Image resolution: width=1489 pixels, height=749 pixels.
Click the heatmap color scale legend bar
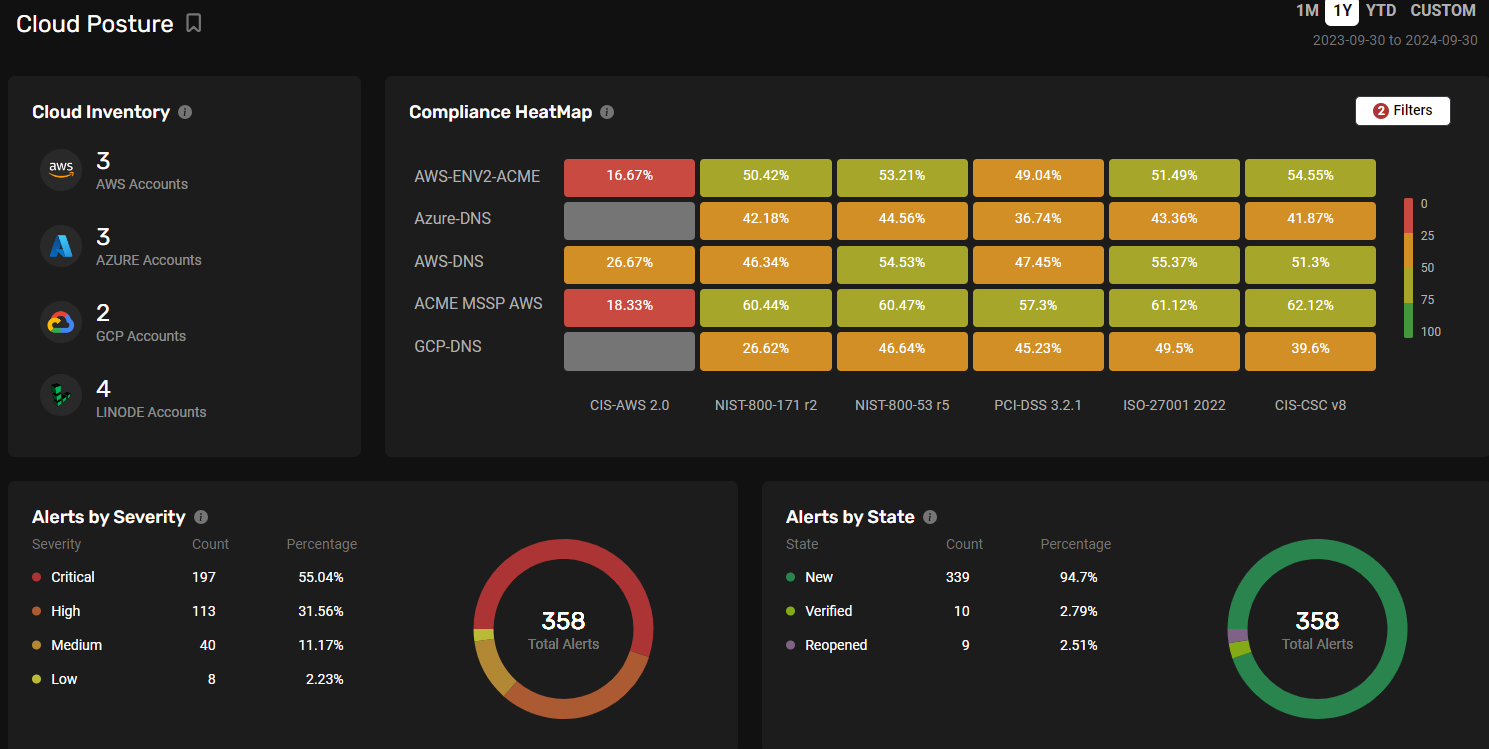tap(1408, 268)
